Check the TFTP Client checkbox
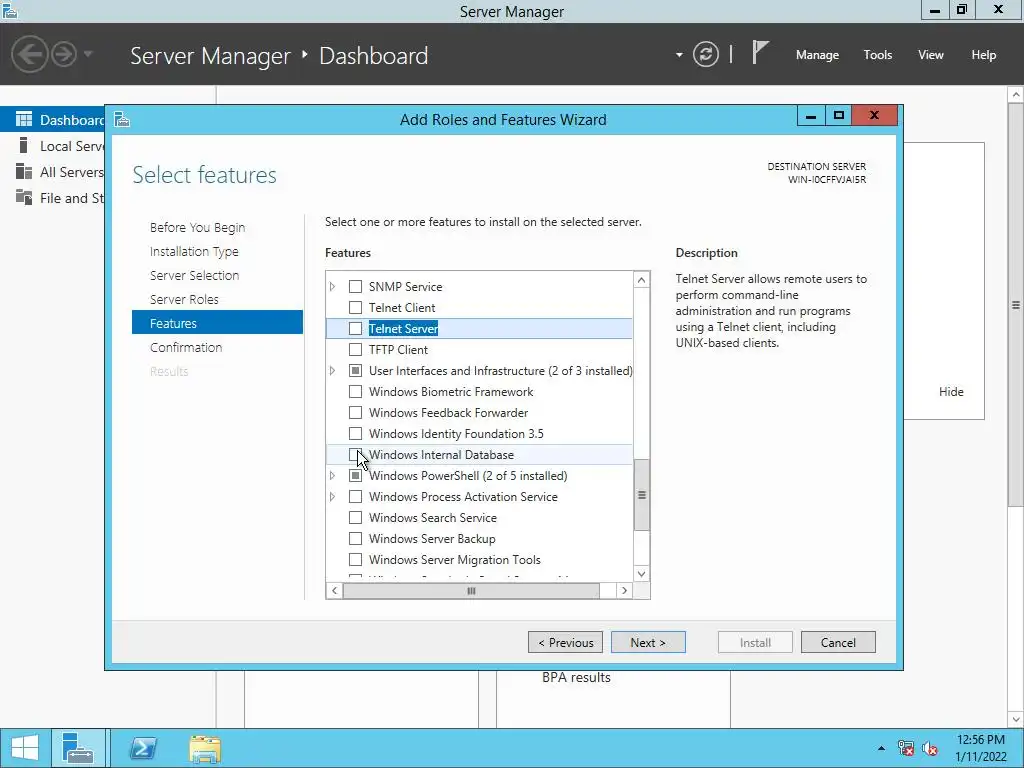1024x768 pixels. (x=355, y=349)
